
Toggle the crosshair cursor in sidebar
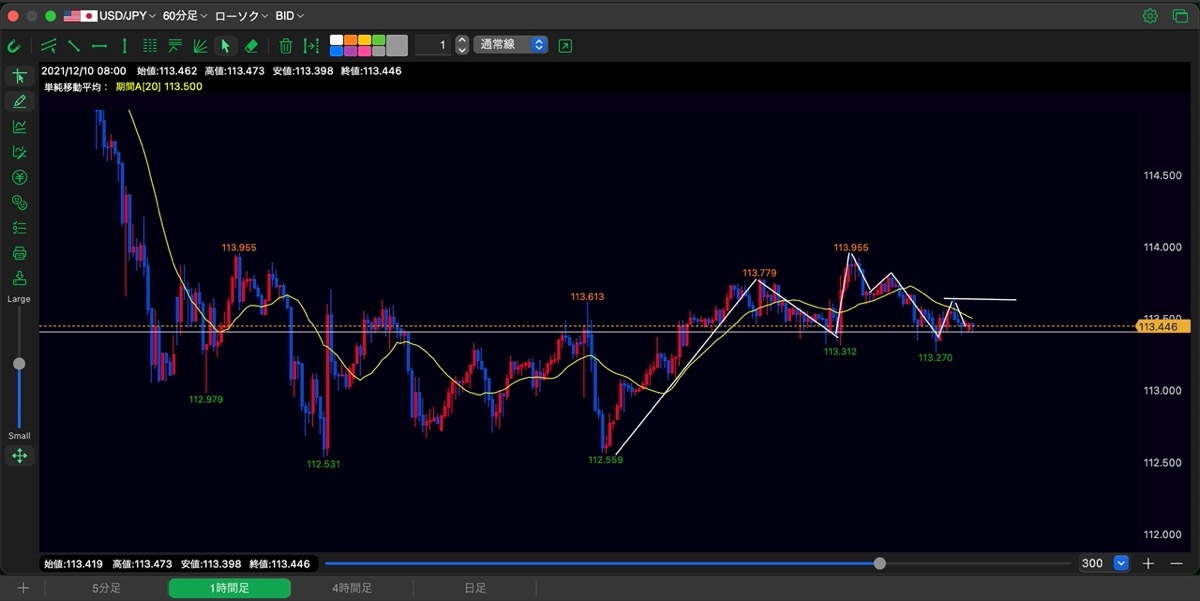point(19,76)
